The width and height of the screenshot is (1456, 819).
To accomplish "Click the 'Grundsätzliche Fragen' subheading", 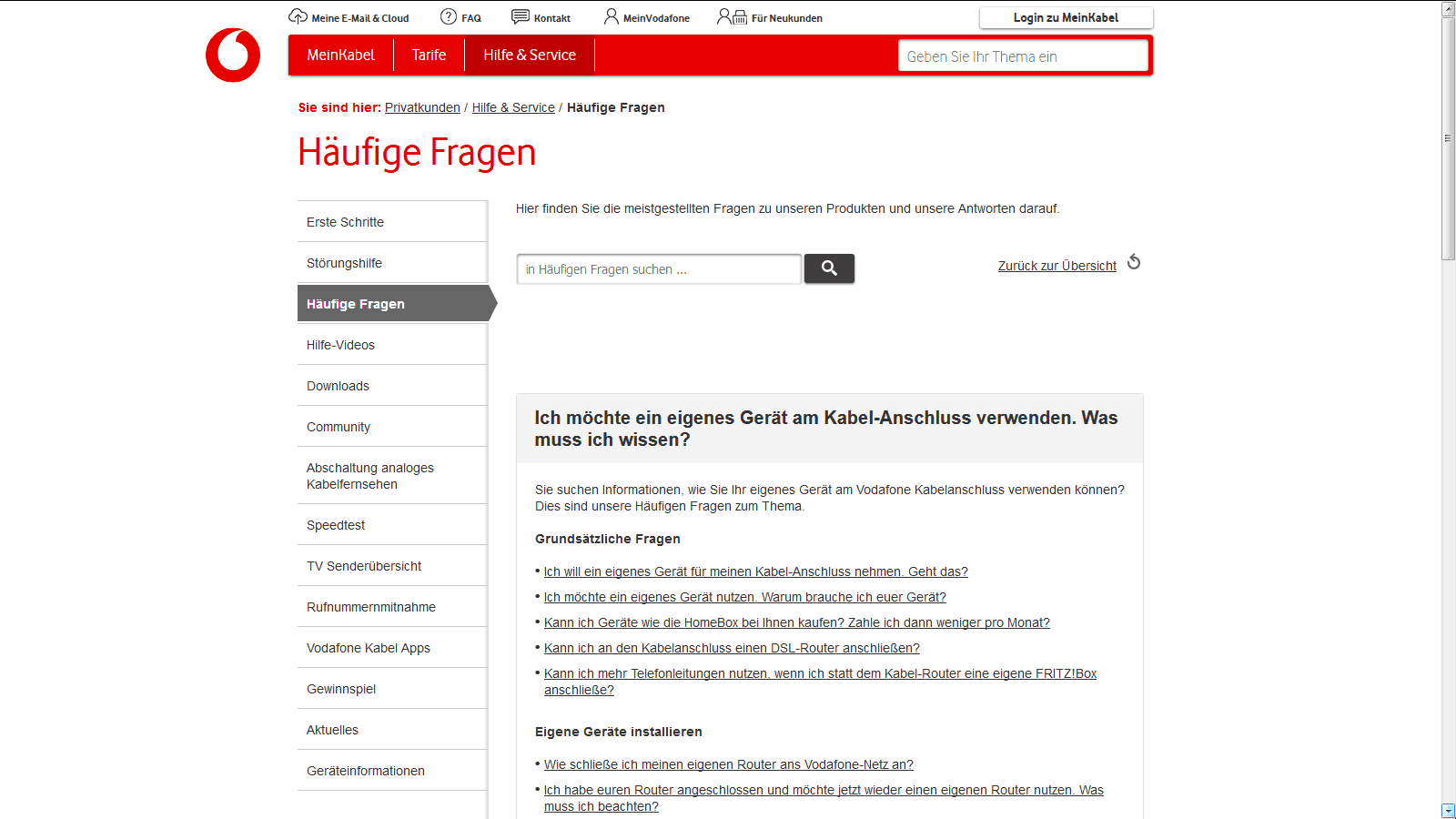I will [x=608, y=539].
